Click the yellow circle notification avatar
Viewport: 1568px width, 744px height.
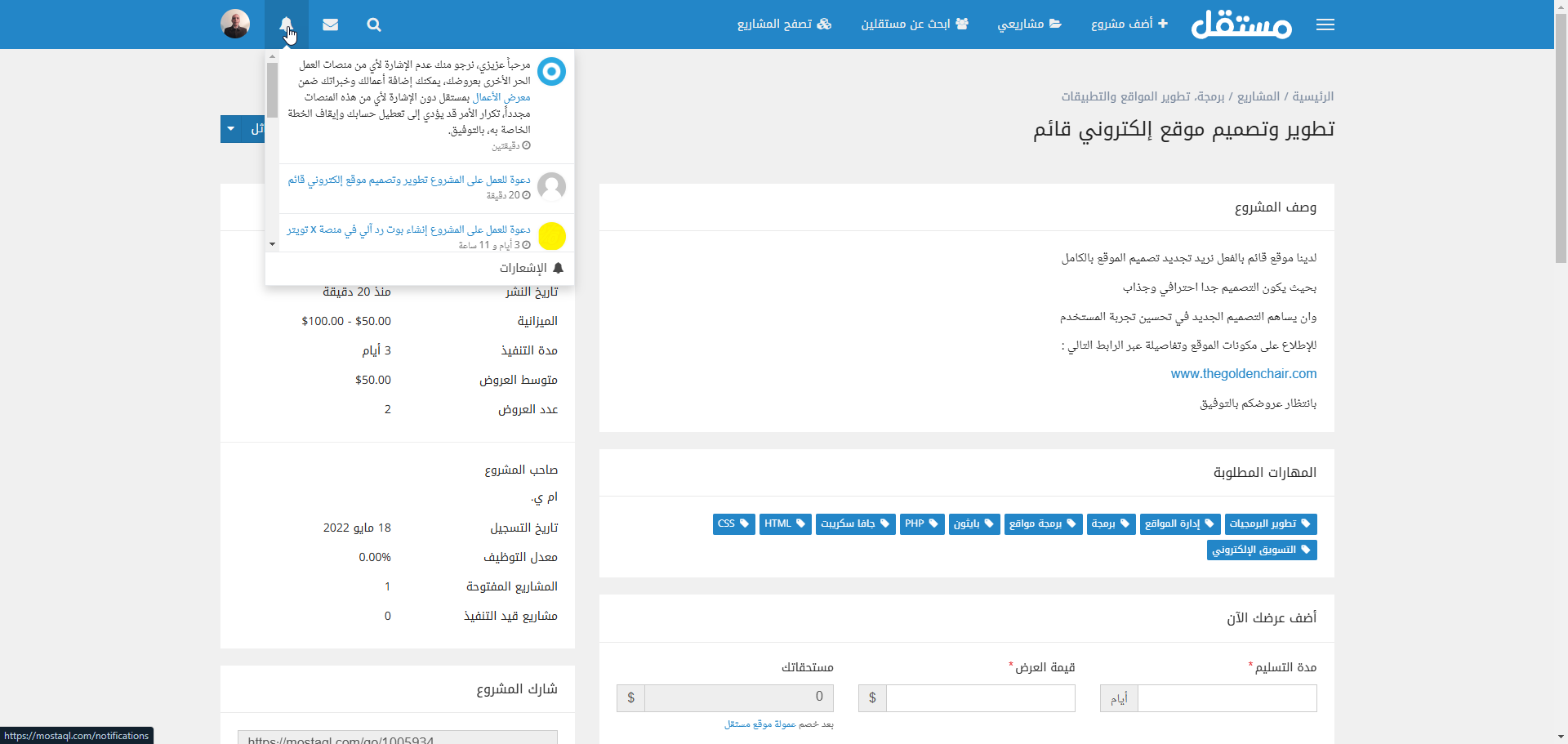pyautogui.click(x=551, y=236)
